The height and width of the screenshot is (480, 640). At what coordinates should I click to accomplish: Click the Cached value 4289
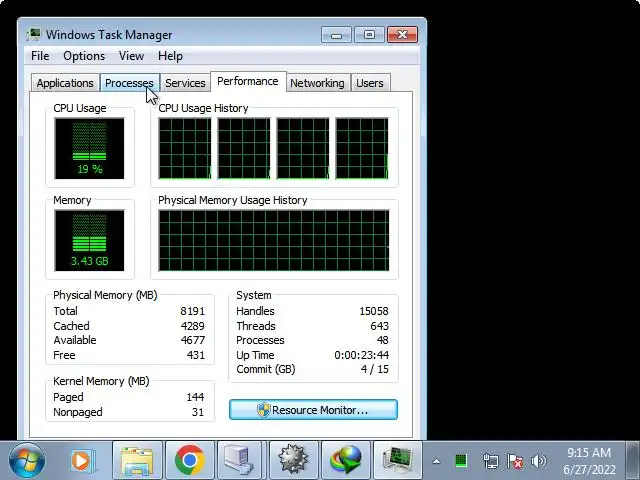[193, 326]
